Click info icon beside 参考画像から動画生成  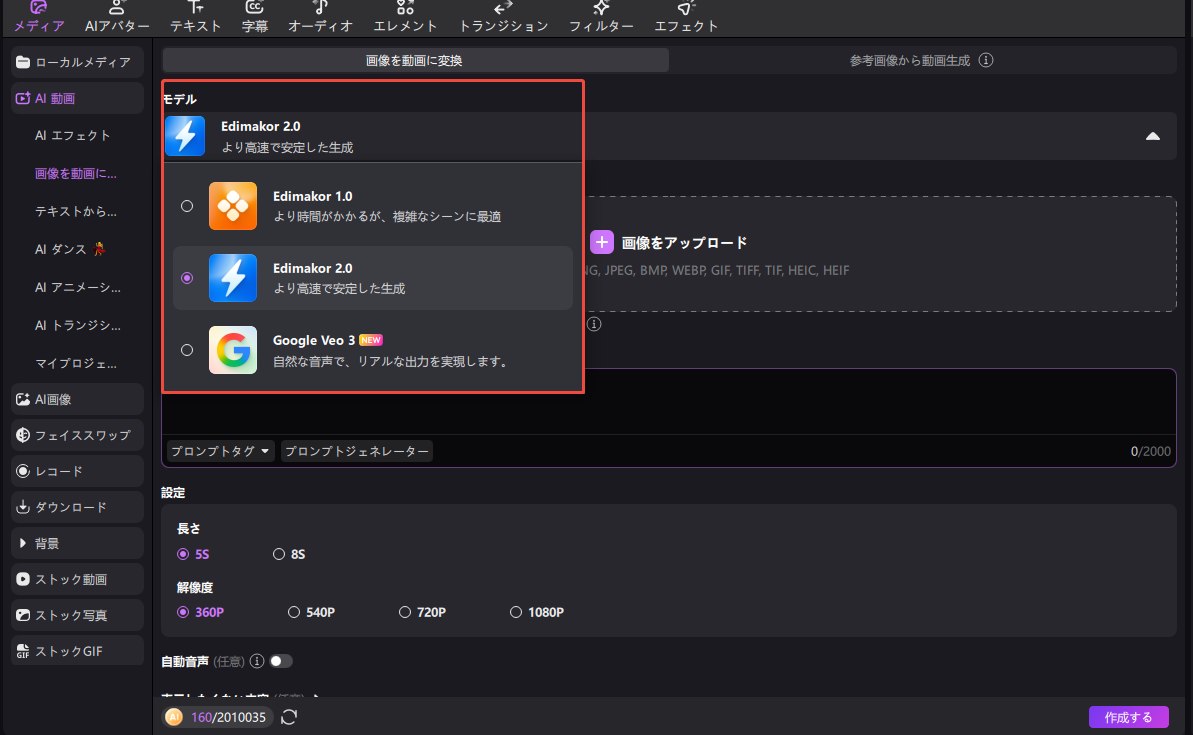coord(986,60)
